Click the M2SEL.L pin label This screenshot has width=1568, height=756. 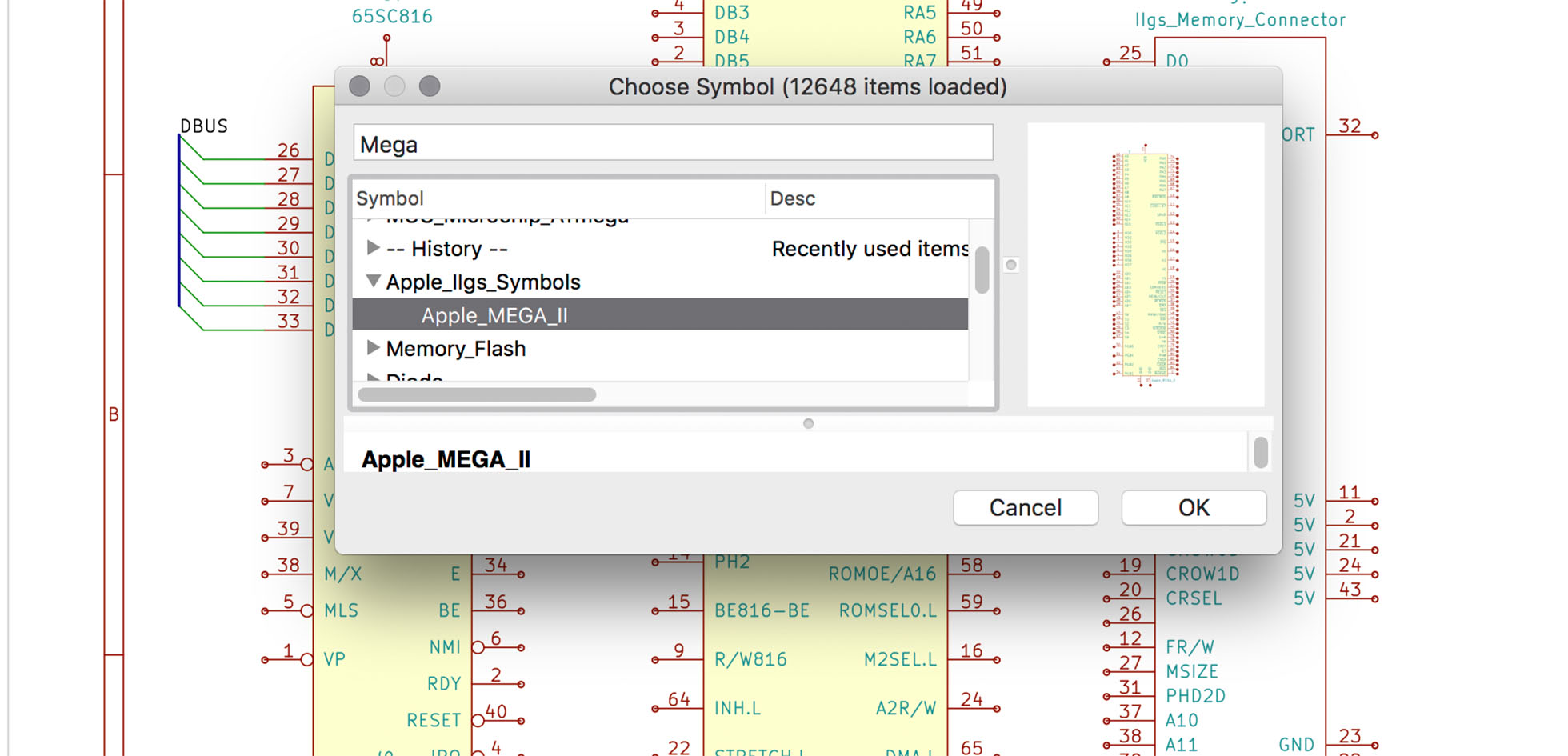tap(900, 659)
